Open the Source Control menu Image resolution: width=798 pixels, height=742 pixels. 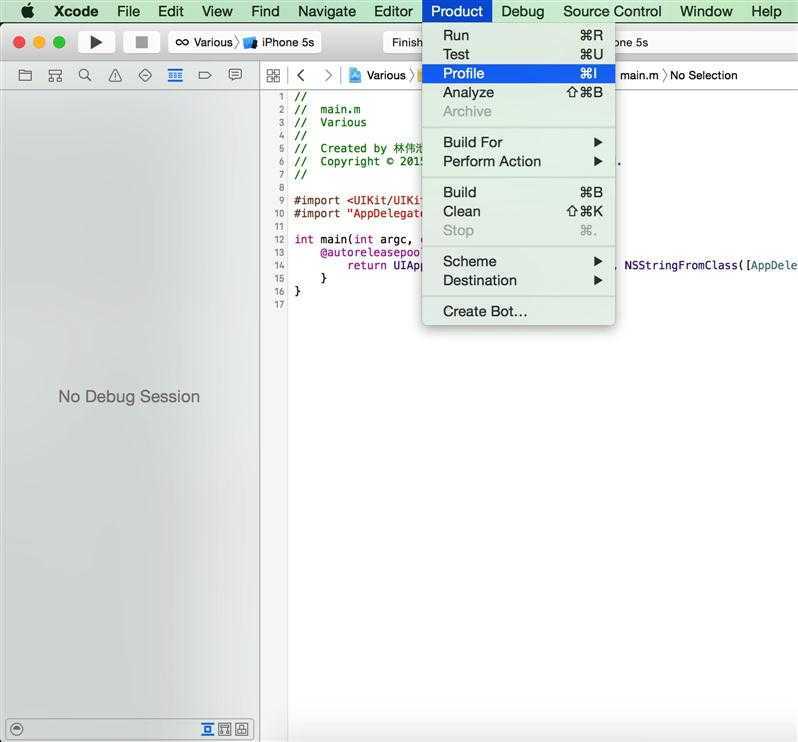612,11
